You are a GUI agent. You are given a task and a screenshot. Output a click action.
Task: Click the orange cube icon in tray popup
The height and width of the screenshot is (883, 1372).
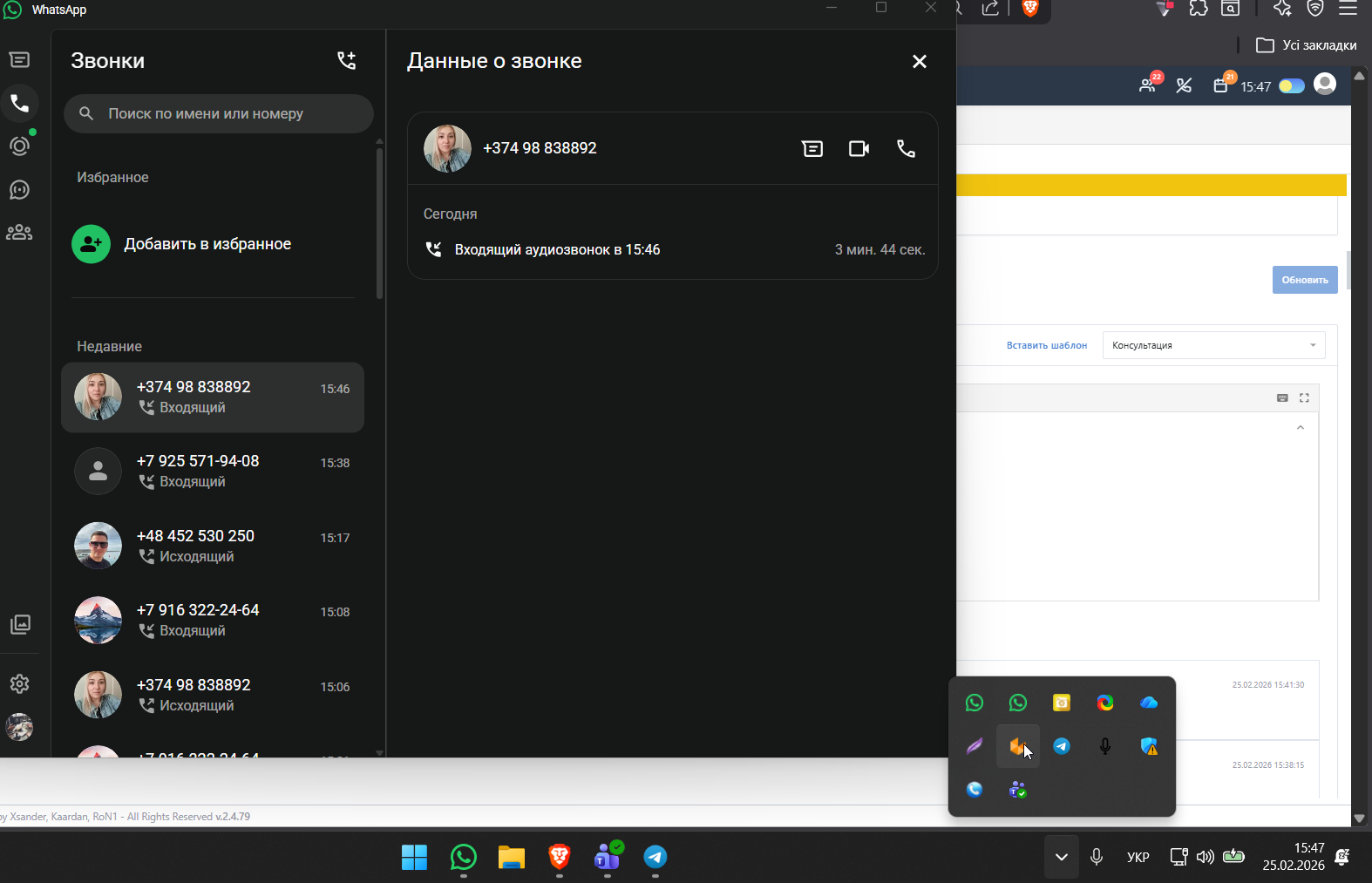(1017, 746)
